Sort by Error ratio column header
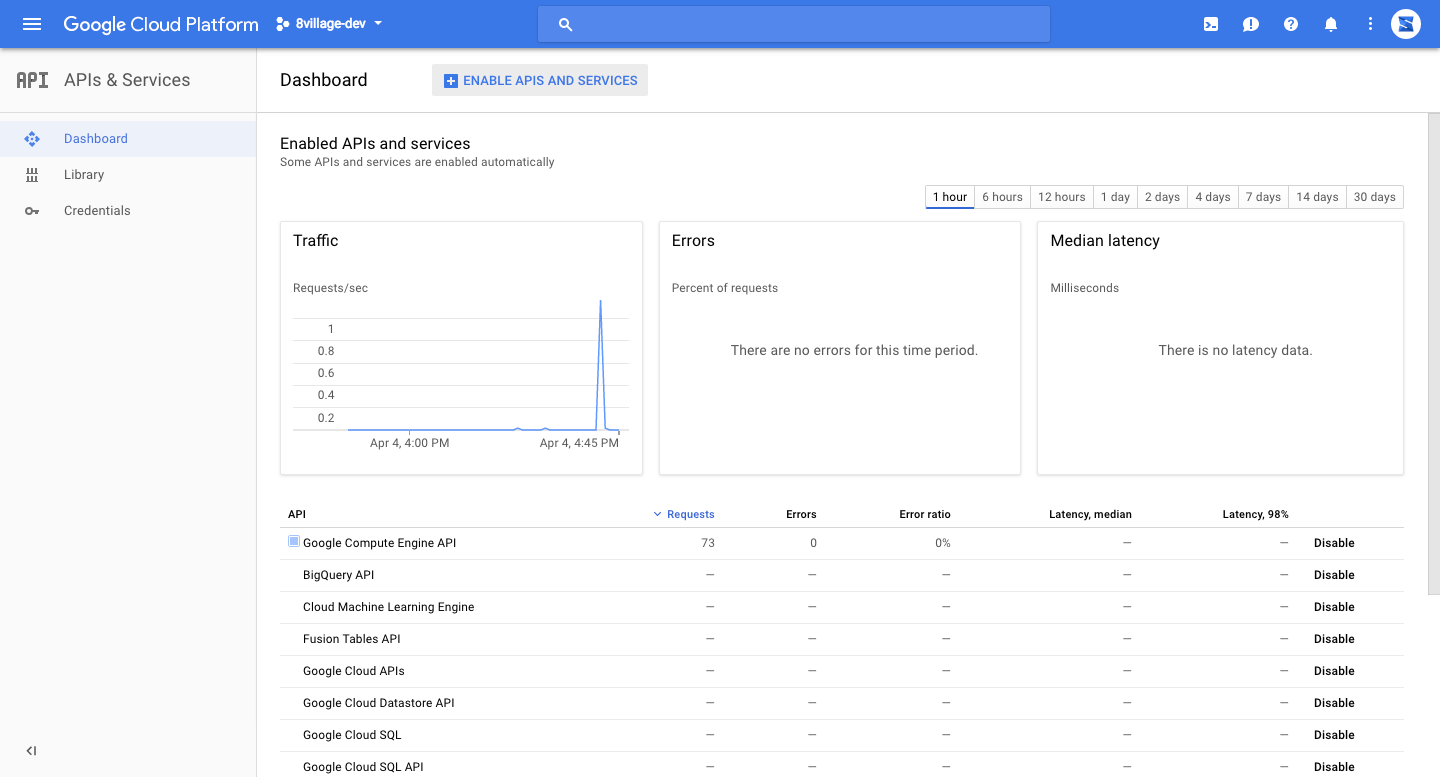This screenshot has height=777, width=1440. pyautogui.click(x=925, y=514)
